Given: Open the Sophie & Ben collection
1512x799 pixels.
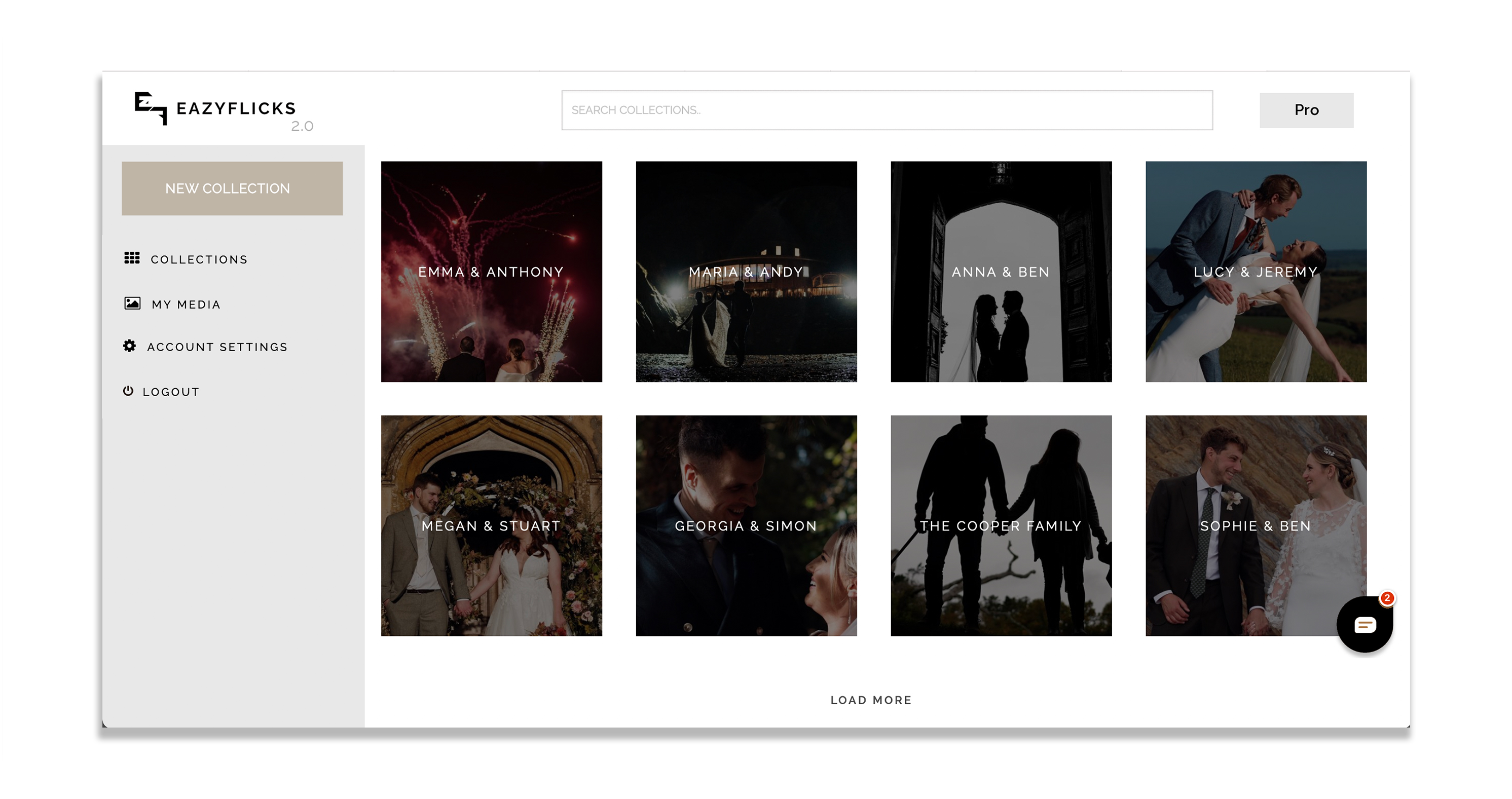Looking at the screenshot, I should pos(1256,525).
